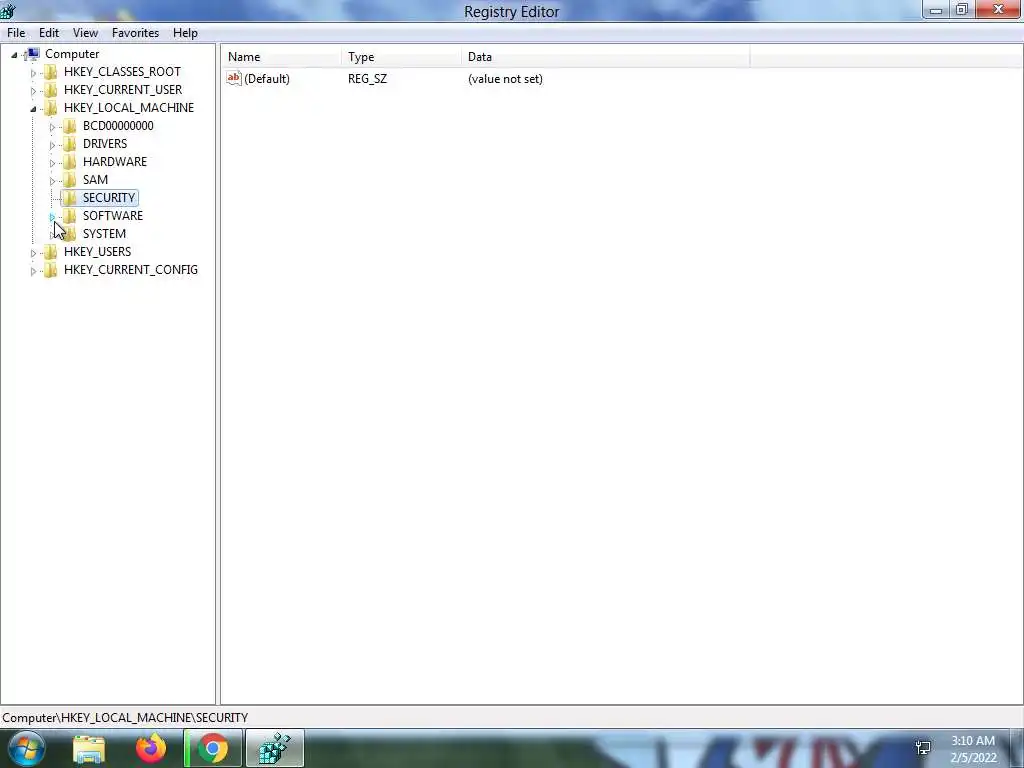
Task: Click the SAM folder icon
Action: coord(70,180)
